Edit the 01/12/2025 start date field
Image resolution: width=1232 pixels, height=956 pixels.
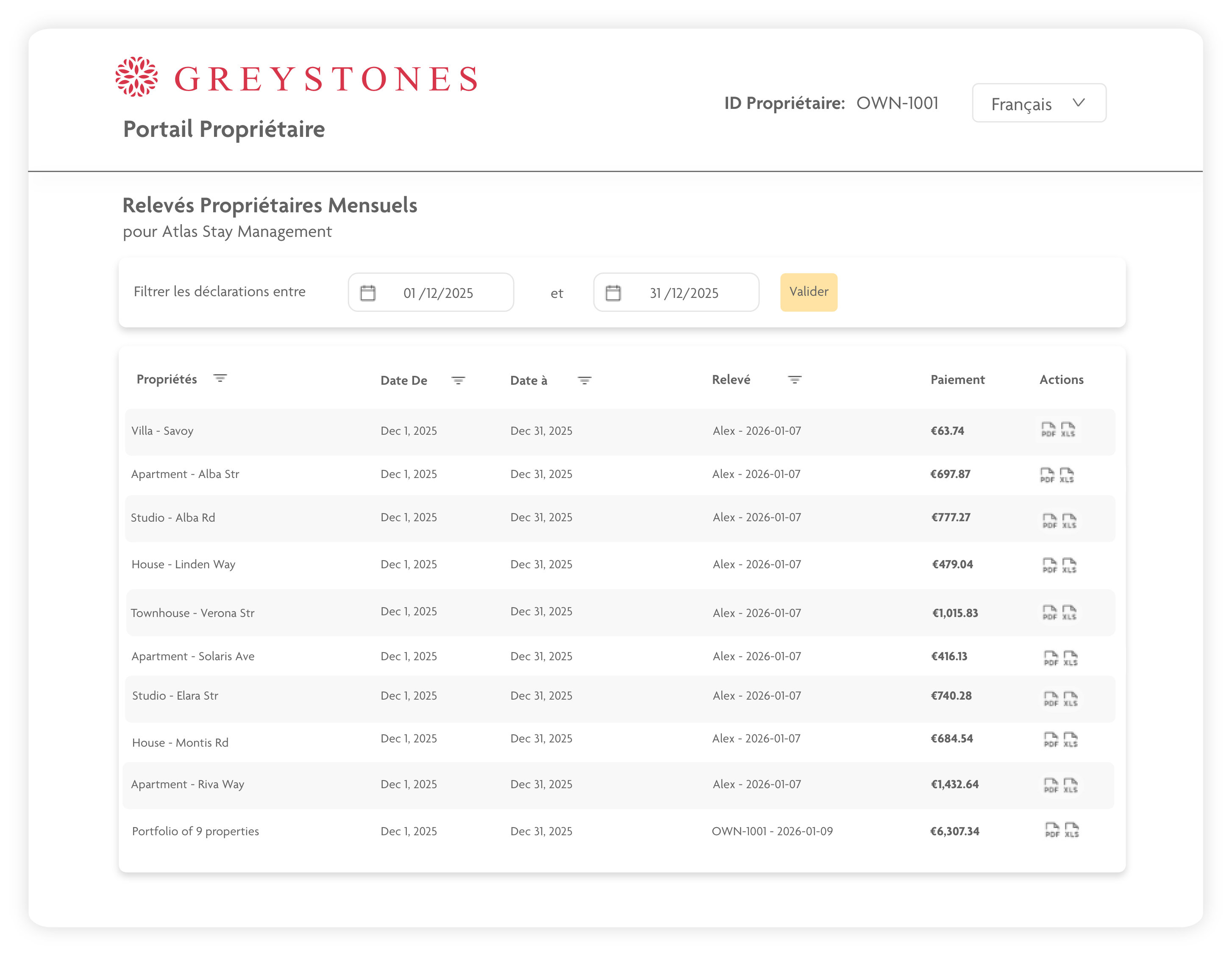[438, 293]
